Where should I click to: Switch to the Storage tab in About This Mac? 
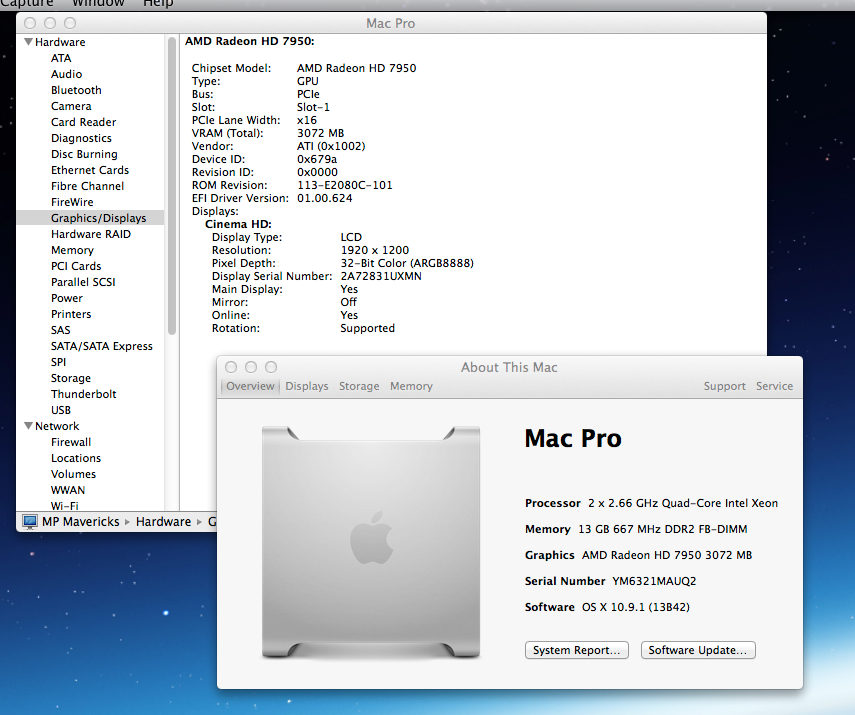click(359, 386)
